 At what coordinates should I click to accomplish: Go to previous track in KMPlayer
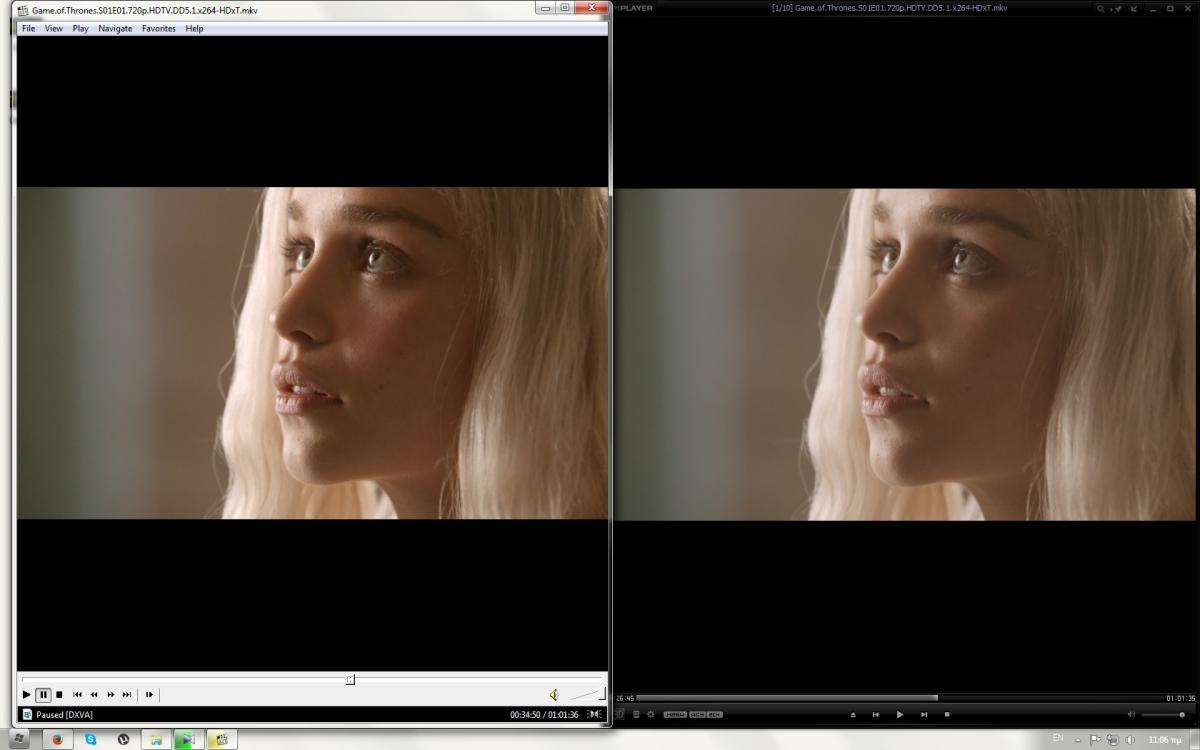(875, 714)
